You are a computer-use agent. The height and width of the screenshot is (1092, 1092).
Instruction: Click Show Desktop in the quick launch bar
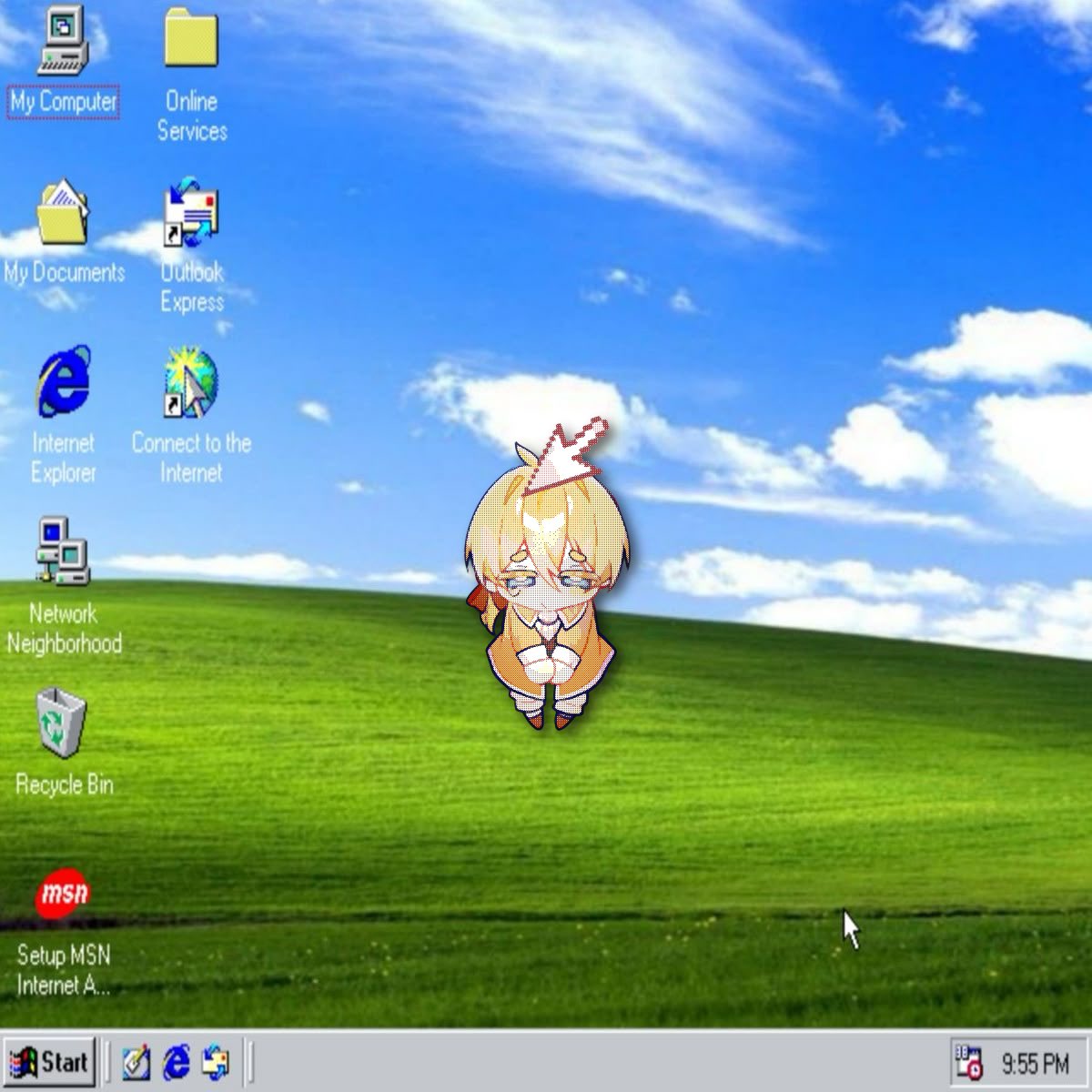tap(136, 1062)
